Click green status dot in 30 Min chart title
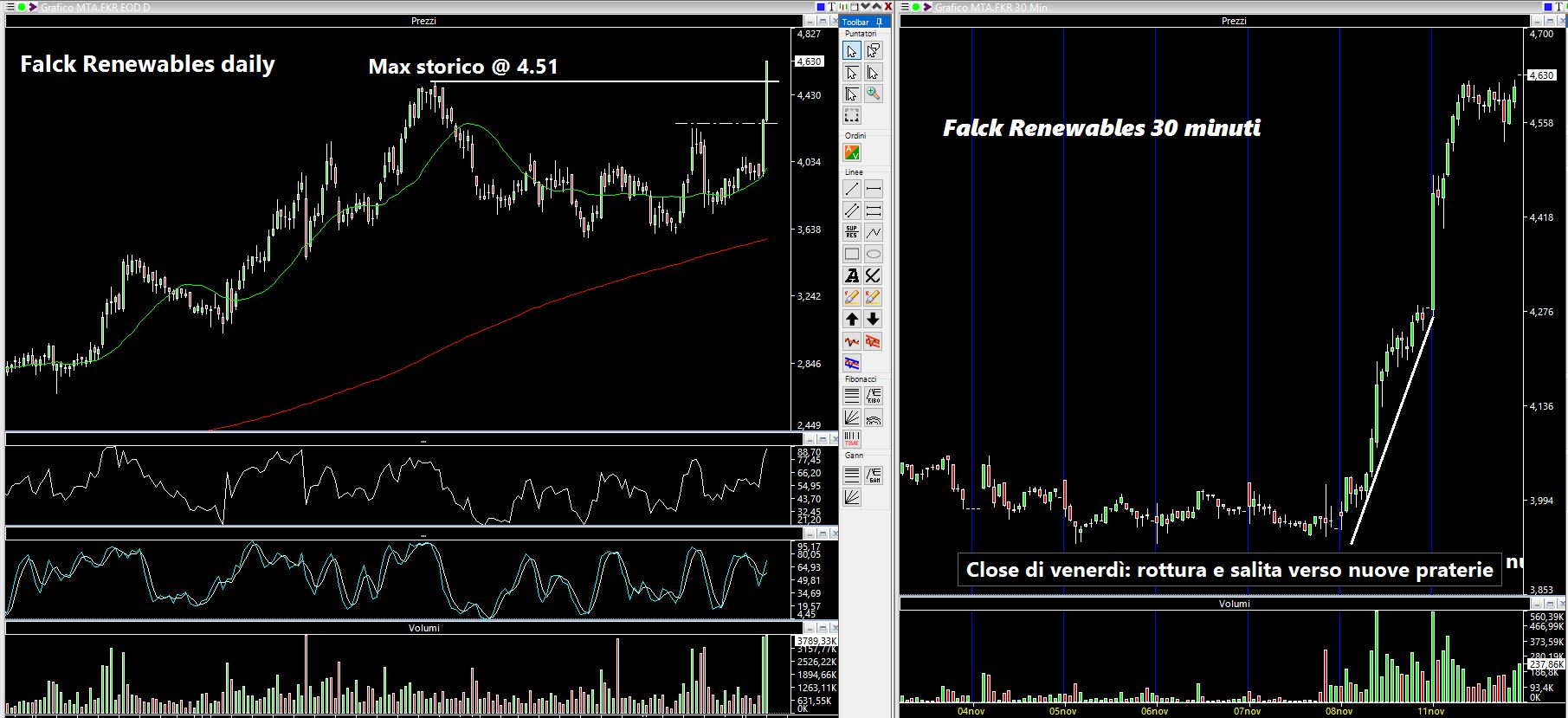The image size is (1568, 718). (915, 7)
